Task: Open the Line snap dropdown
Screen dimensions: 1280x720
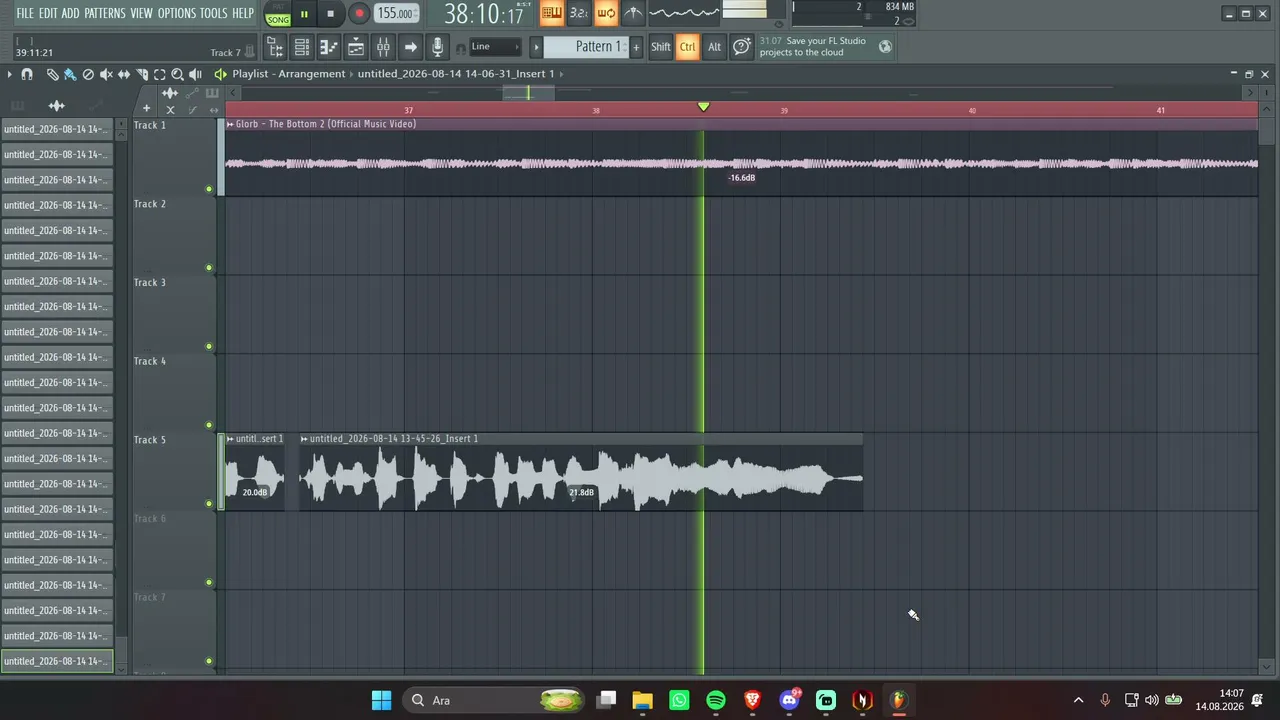Action: click(496, 47)
